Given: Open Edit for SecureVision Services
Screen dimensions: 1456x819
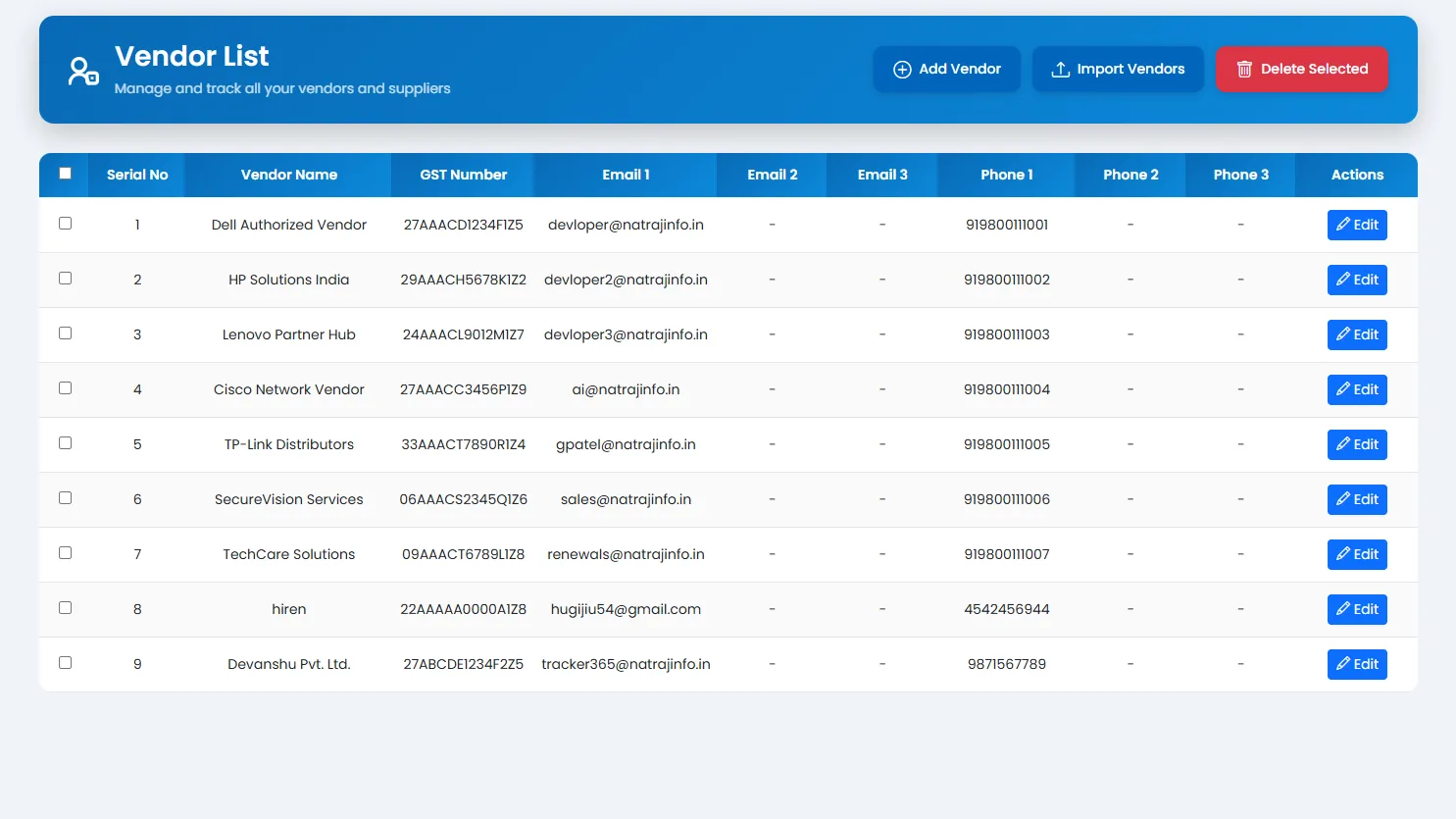Looking at the screenshot, I should click(1357, 499).
